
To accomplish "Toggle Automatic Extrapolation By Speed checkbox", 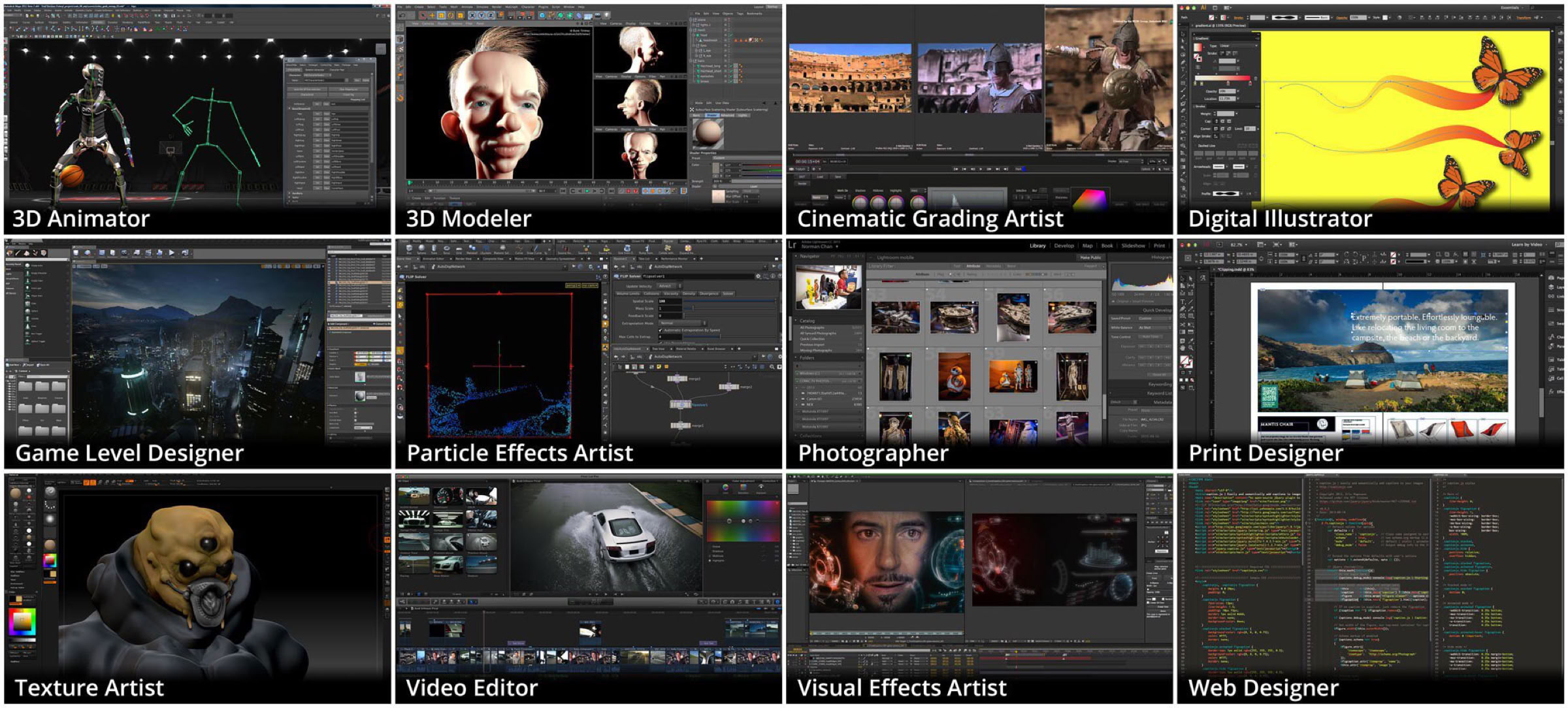I will [661, 330].
